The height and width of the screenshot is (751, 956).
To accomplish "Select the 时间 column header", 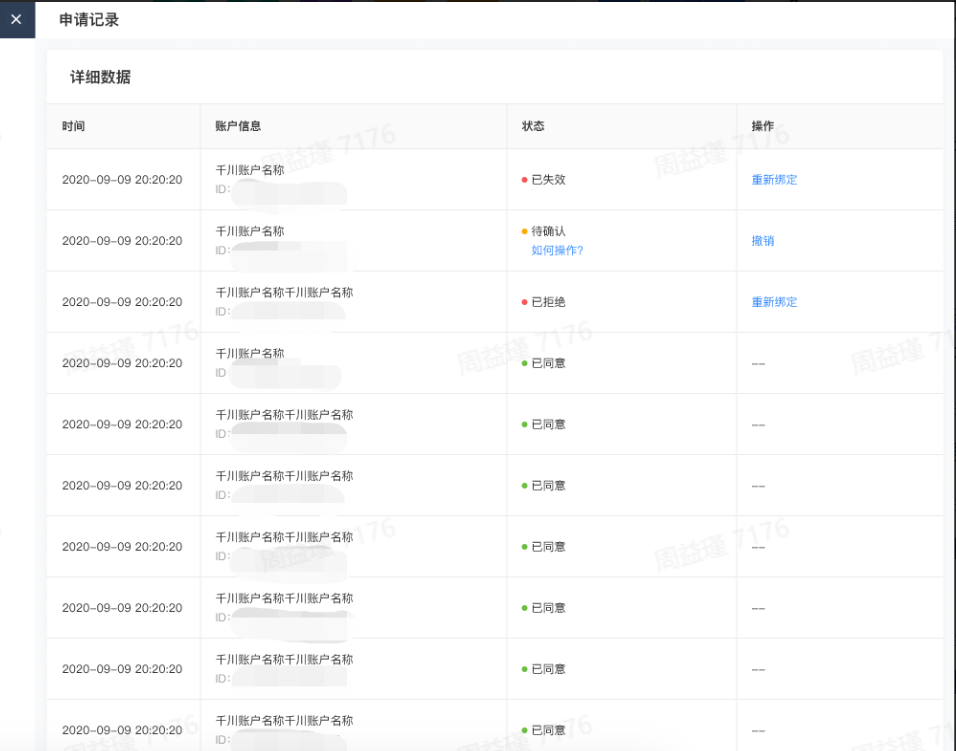I will tap(73, 126).
